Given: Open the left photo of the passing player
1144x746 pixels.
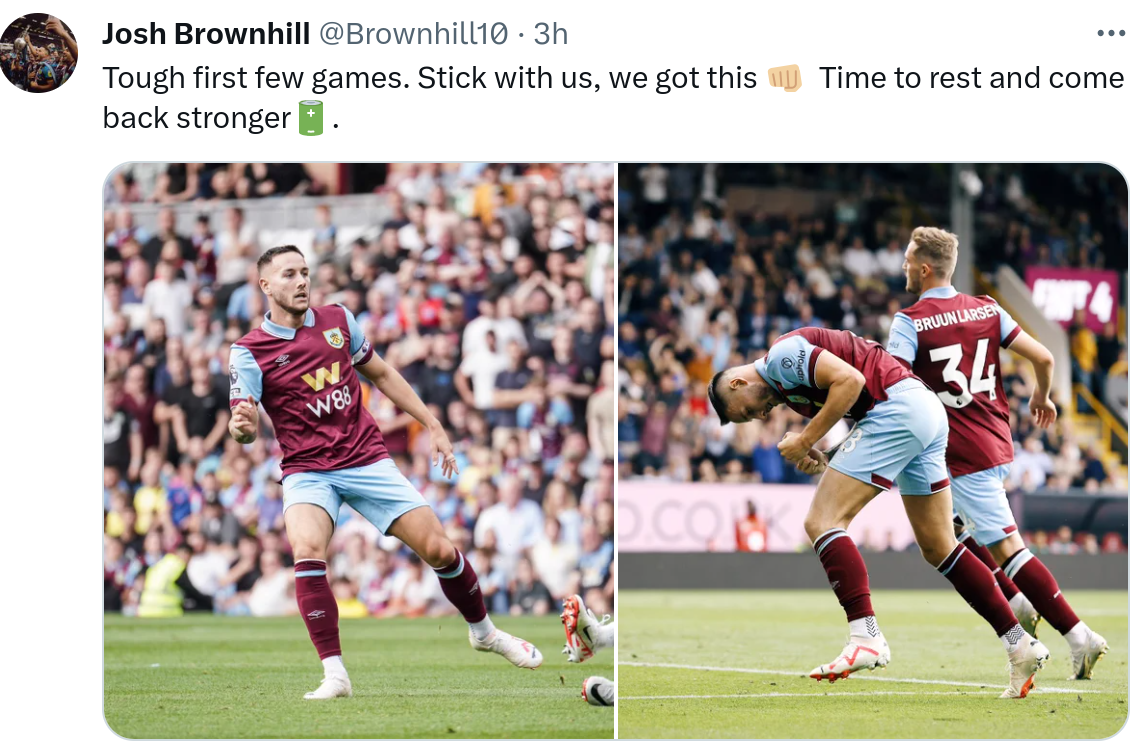Looking at the screenshot, I should tap(359, 450).
